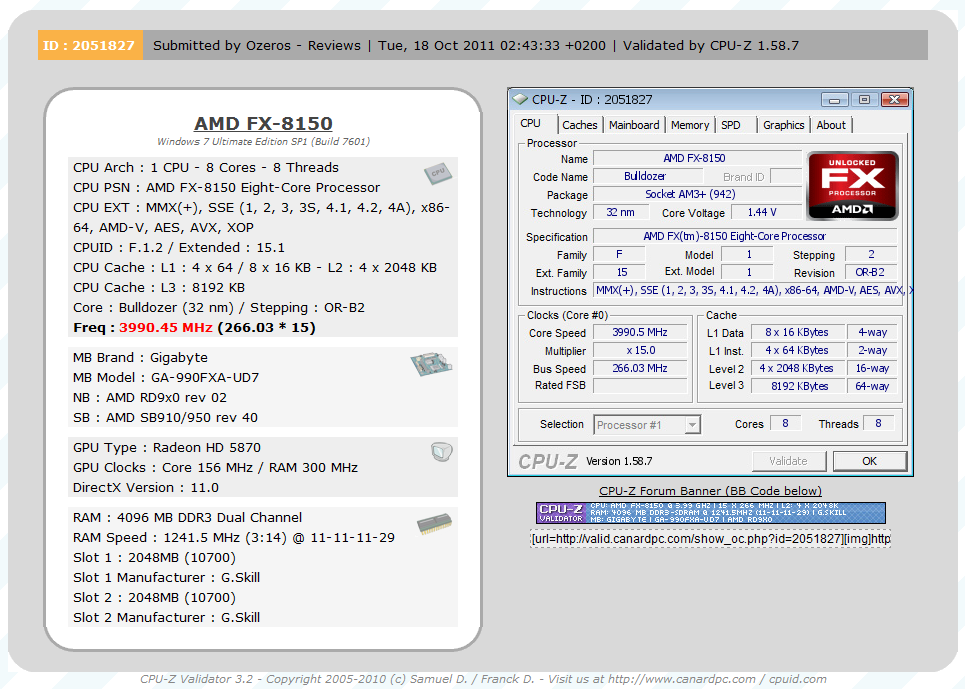965x689 pixels.
Task: Click the Multiplier value x 15.0
Action: [x=640, y=351]
